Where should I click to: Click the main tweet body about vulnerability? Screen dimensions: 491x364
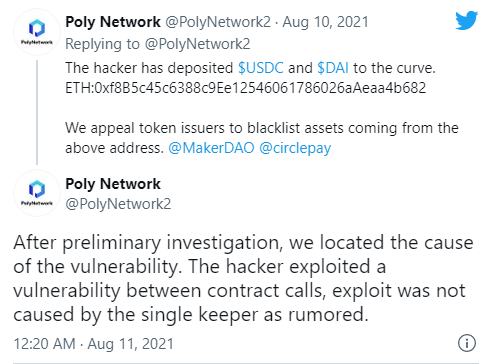click(243, 278)
